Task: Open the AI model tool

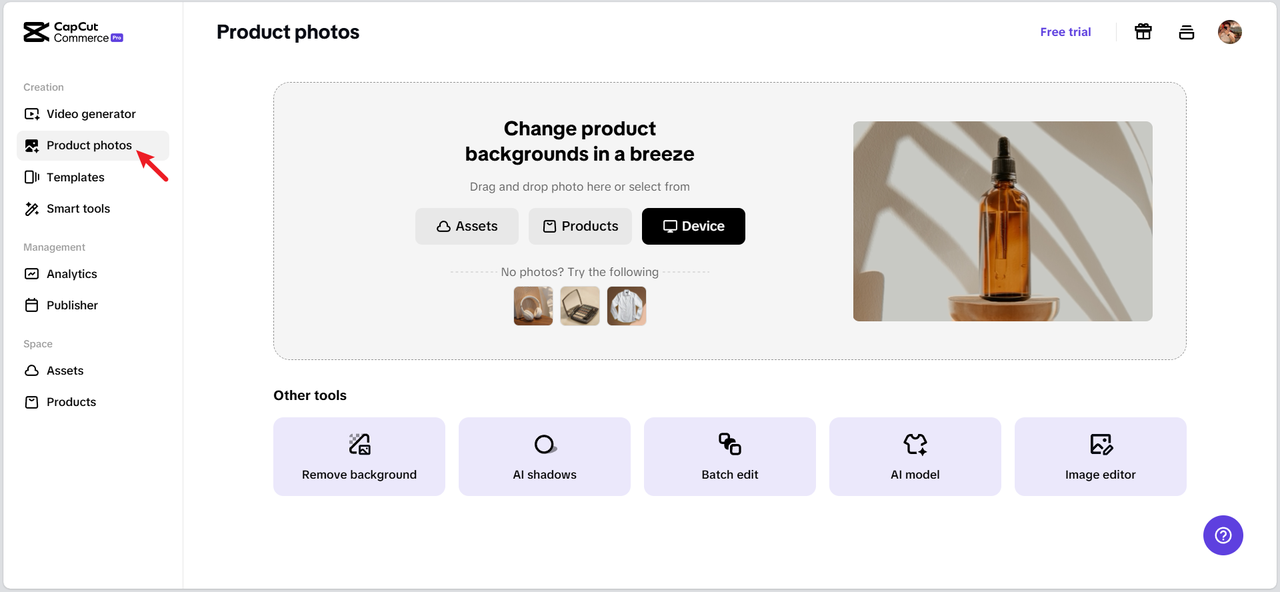Action: (x=915, y=457)
